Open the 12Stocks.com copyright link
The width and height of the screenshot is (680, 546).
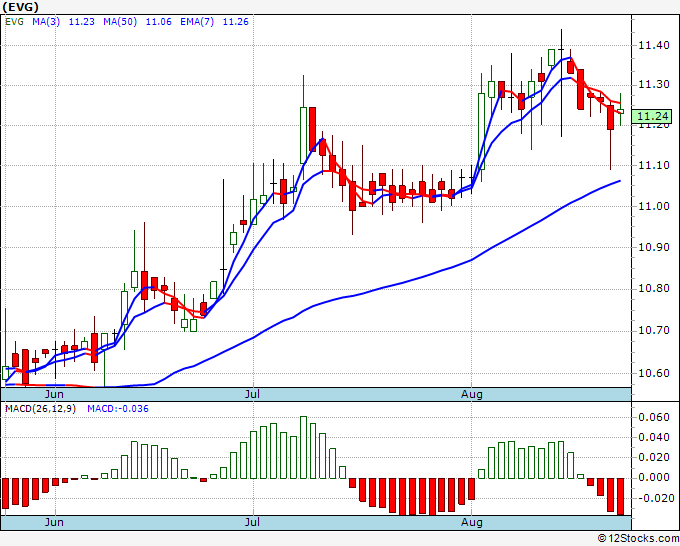click(638, 539)
